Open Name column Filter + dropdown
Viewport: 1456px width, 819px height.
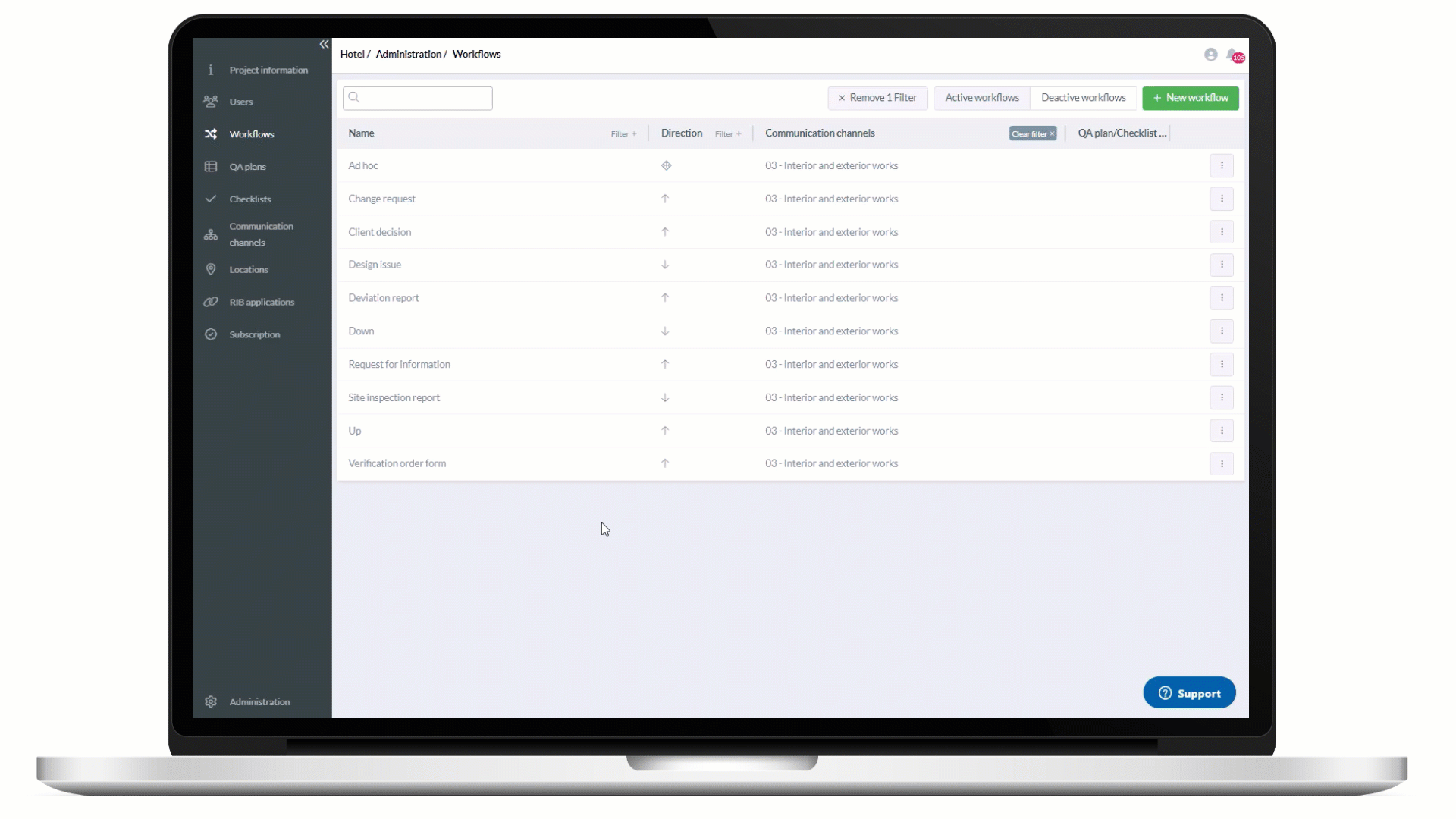tap(624, 134)
